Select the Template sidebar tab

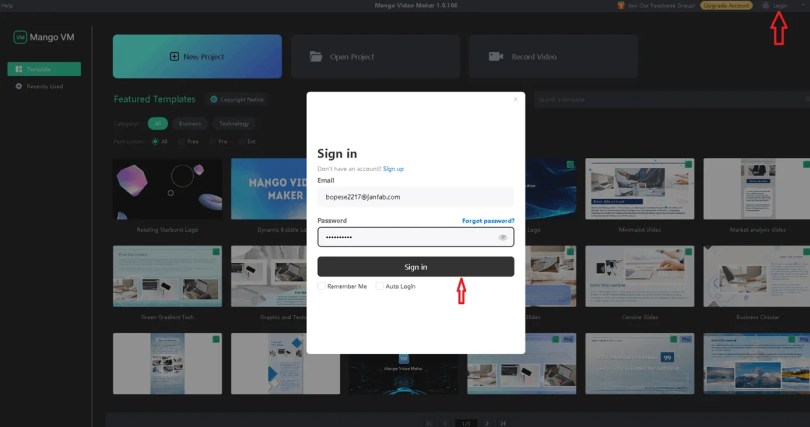pos(44,69)
